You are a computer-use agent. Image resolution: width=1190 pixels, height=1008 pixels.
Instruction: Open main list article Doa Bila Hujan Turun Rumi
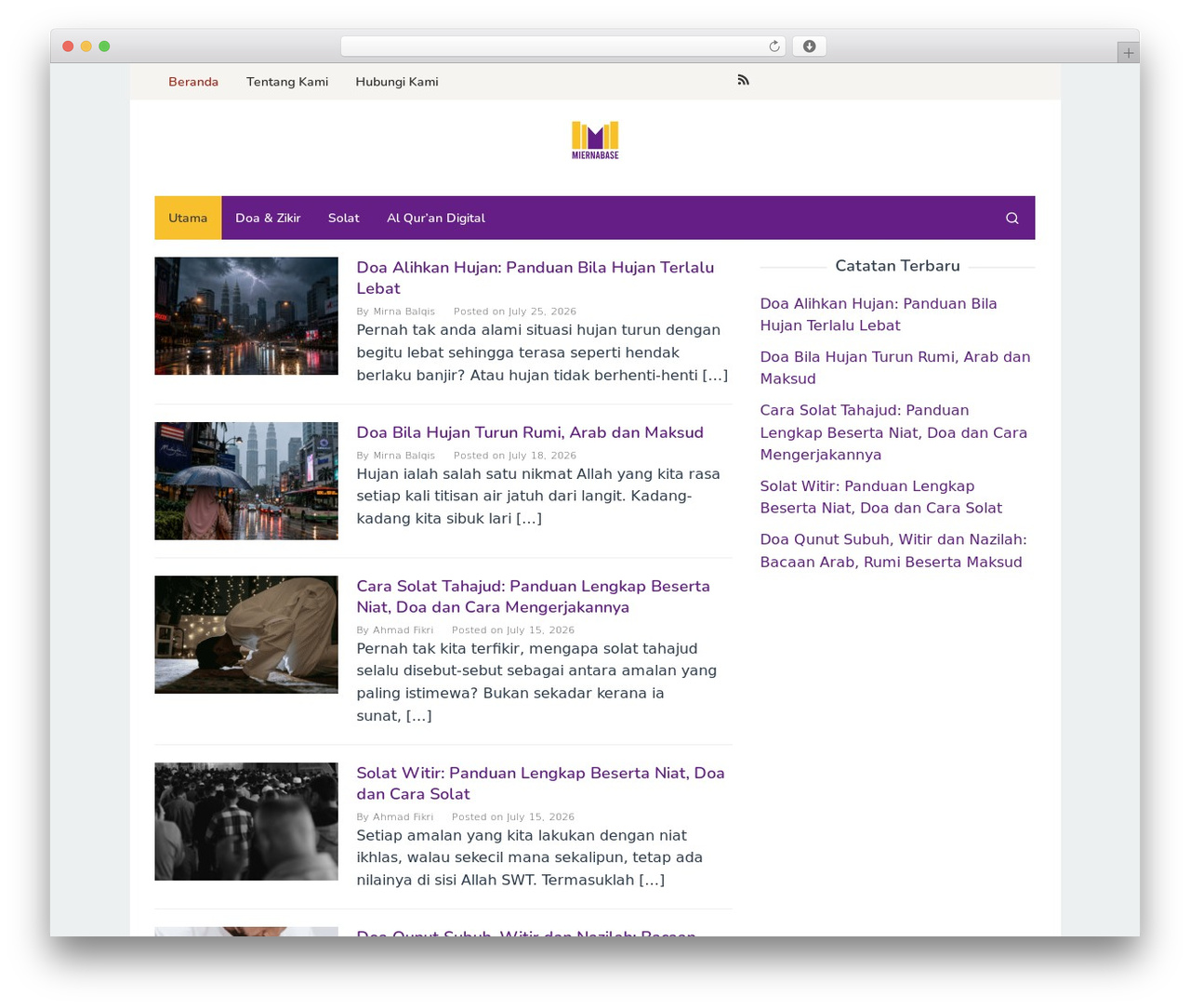[x=530, y=432]
